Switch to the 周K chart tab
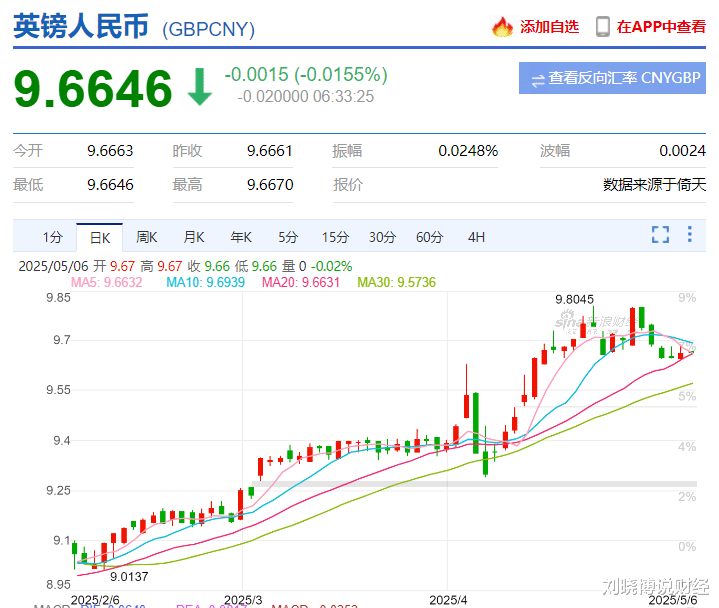The width and height of the screenshot is (719, 608). pyautogui.click(x=147, y=237)
